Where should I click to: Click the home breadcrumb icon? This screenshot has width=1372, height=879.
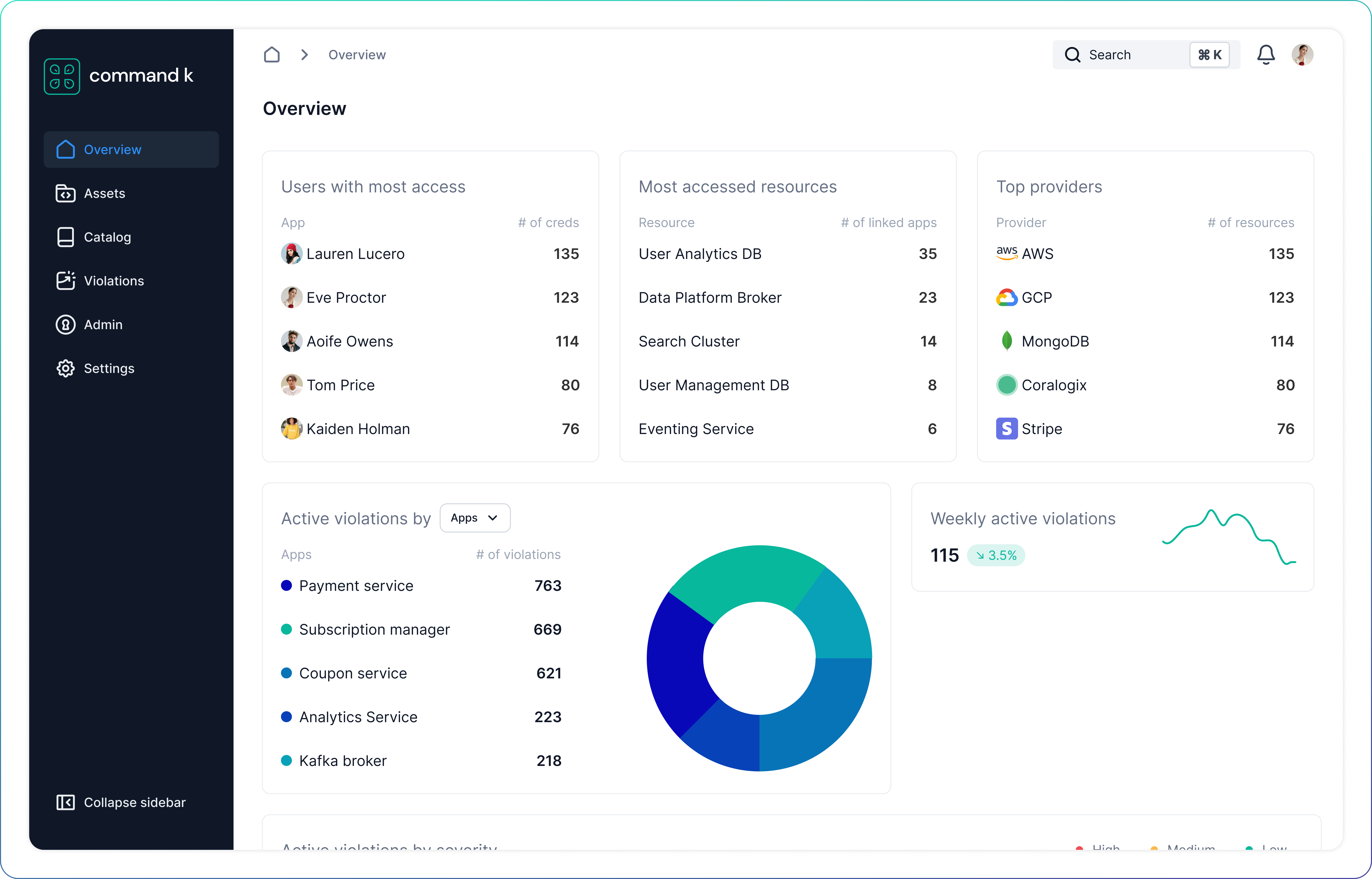(272, 55)
